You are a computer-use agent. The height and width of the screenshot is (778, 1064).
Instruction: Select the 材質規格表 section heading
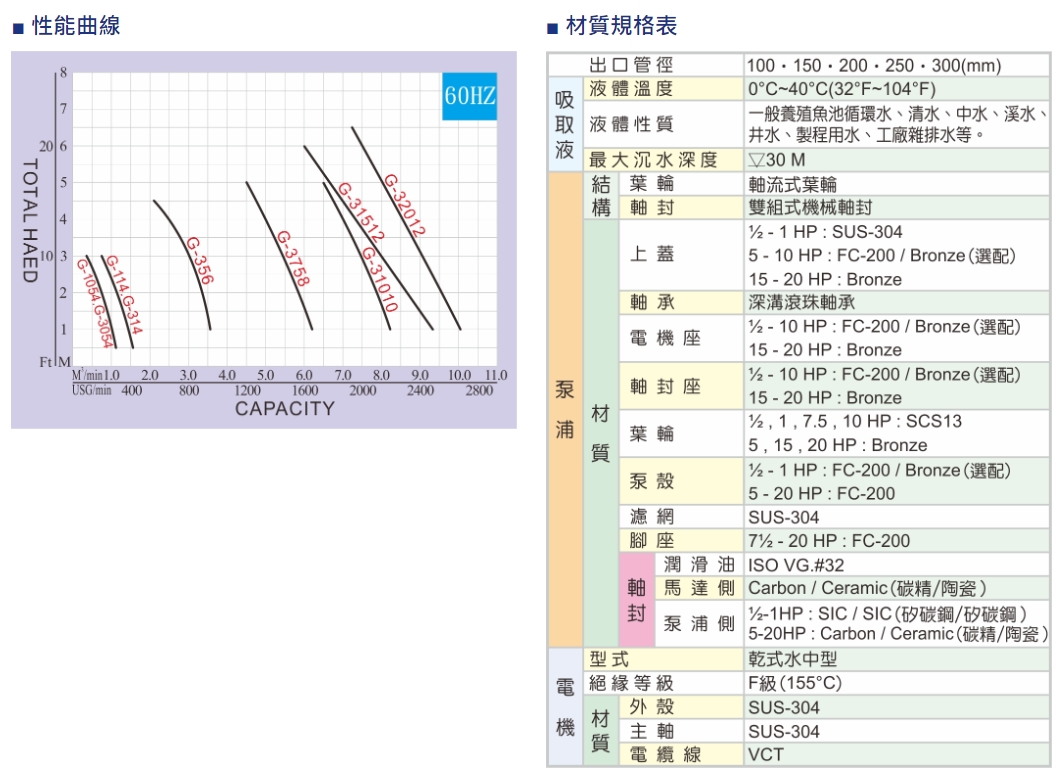[621, 27]
